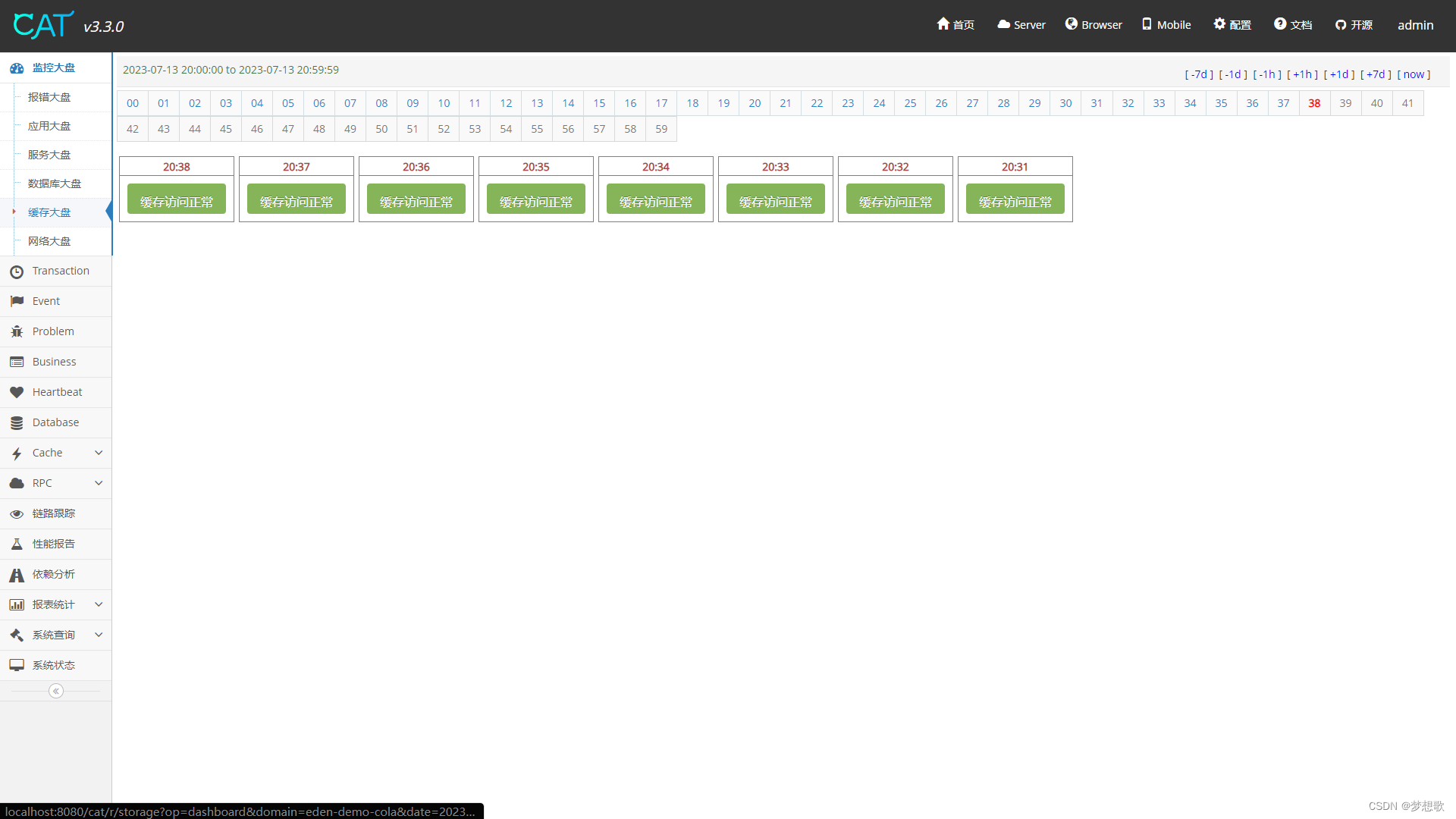Open 报错大盘 in the sidebar

(49, 97)
